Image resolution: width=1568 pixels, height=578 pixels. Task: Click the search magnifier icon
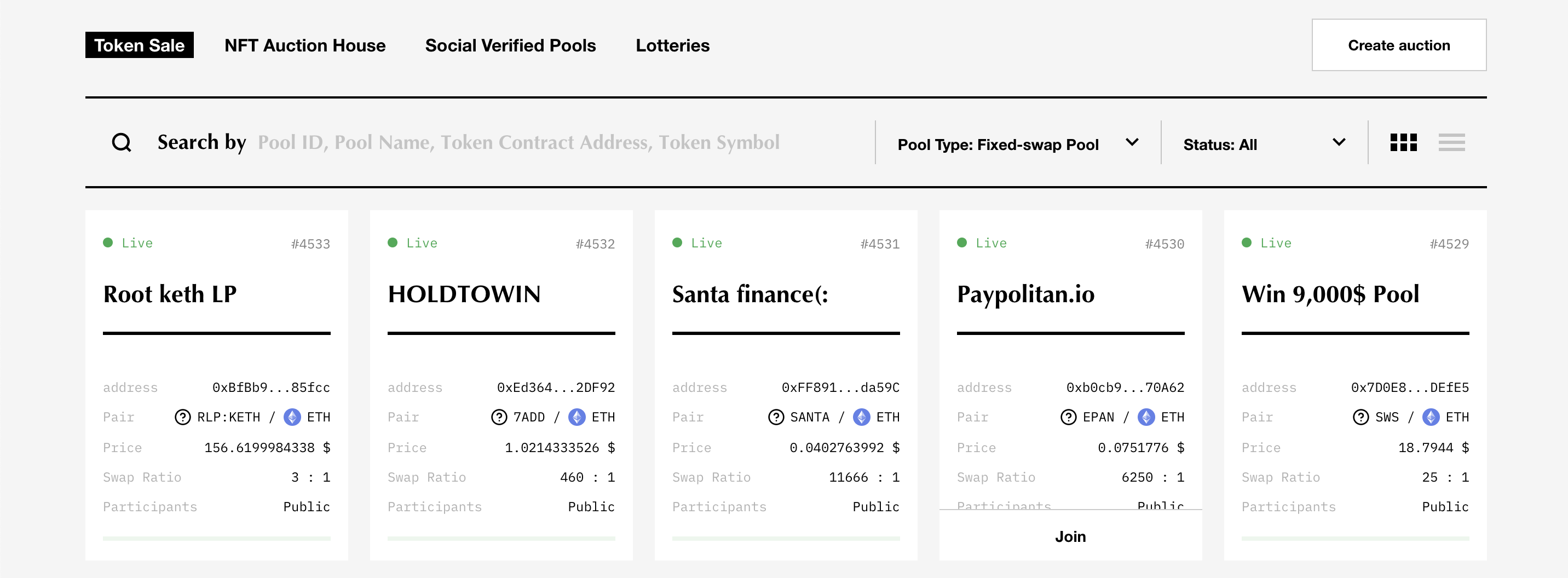[x=122, y=142]
